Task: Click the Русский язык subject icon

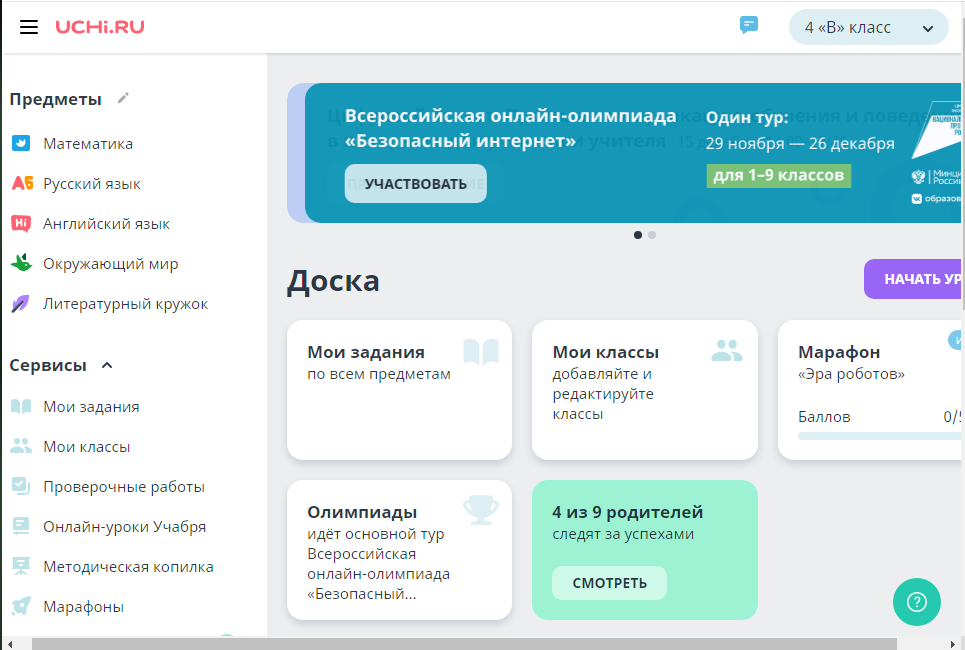Action: [x=23, y=183]
